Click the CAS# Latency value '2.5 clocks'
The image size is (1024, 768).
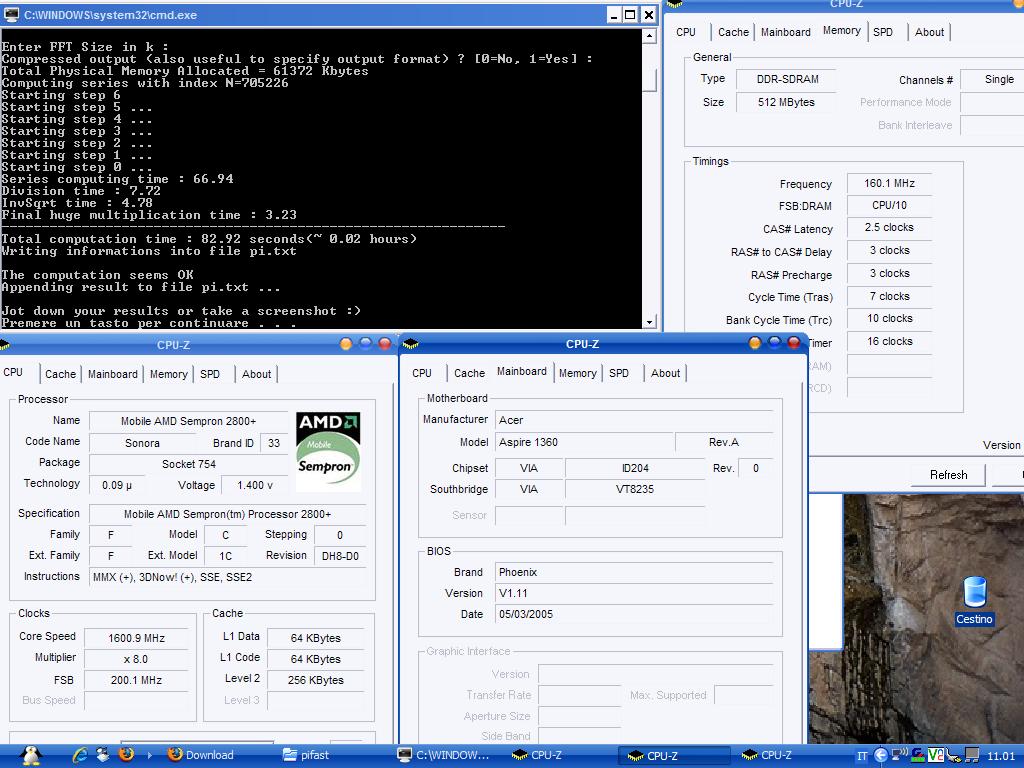(x=889, y=227)
